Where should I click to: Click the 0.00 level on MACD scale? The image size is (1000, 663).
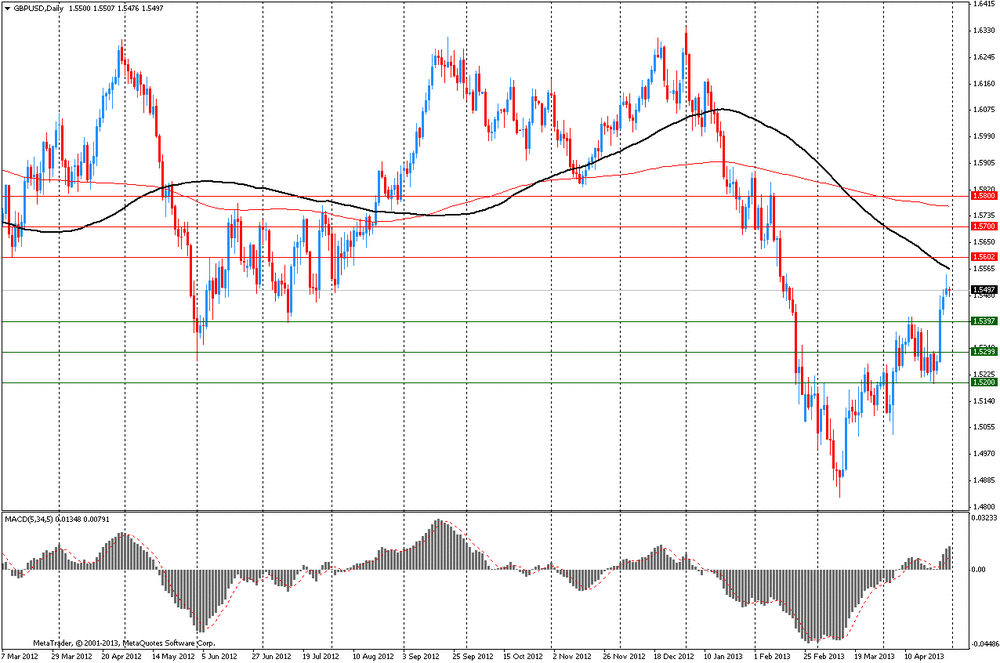[980, 570]
